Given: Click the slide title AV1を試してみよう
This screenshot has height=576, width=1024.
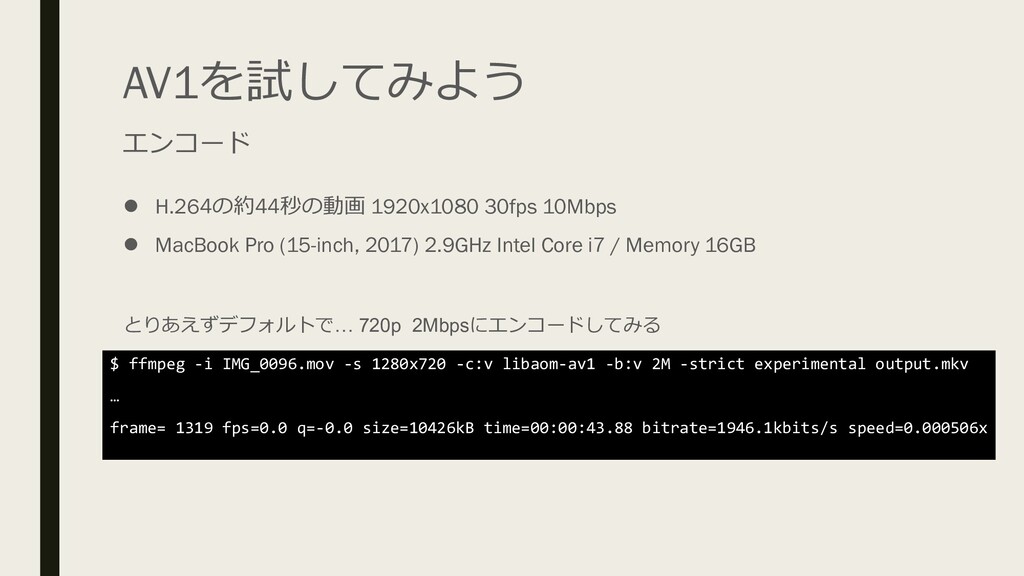Looking at the screenshot, I should click(x=324, y=81).
